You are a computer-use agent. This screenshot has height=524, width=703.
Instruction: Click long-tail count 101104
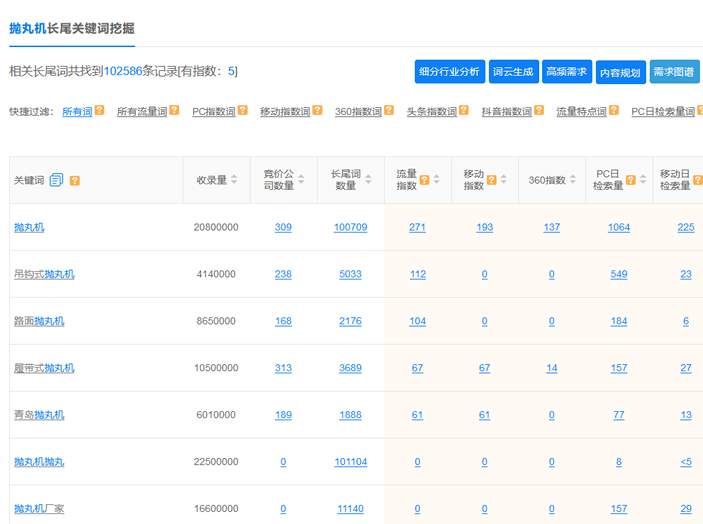(351, 462)
